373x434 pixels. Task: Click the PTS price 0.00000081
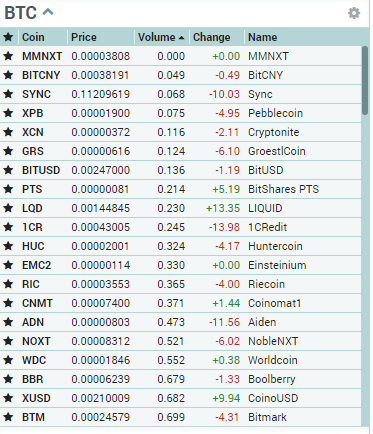click(100, 189)
